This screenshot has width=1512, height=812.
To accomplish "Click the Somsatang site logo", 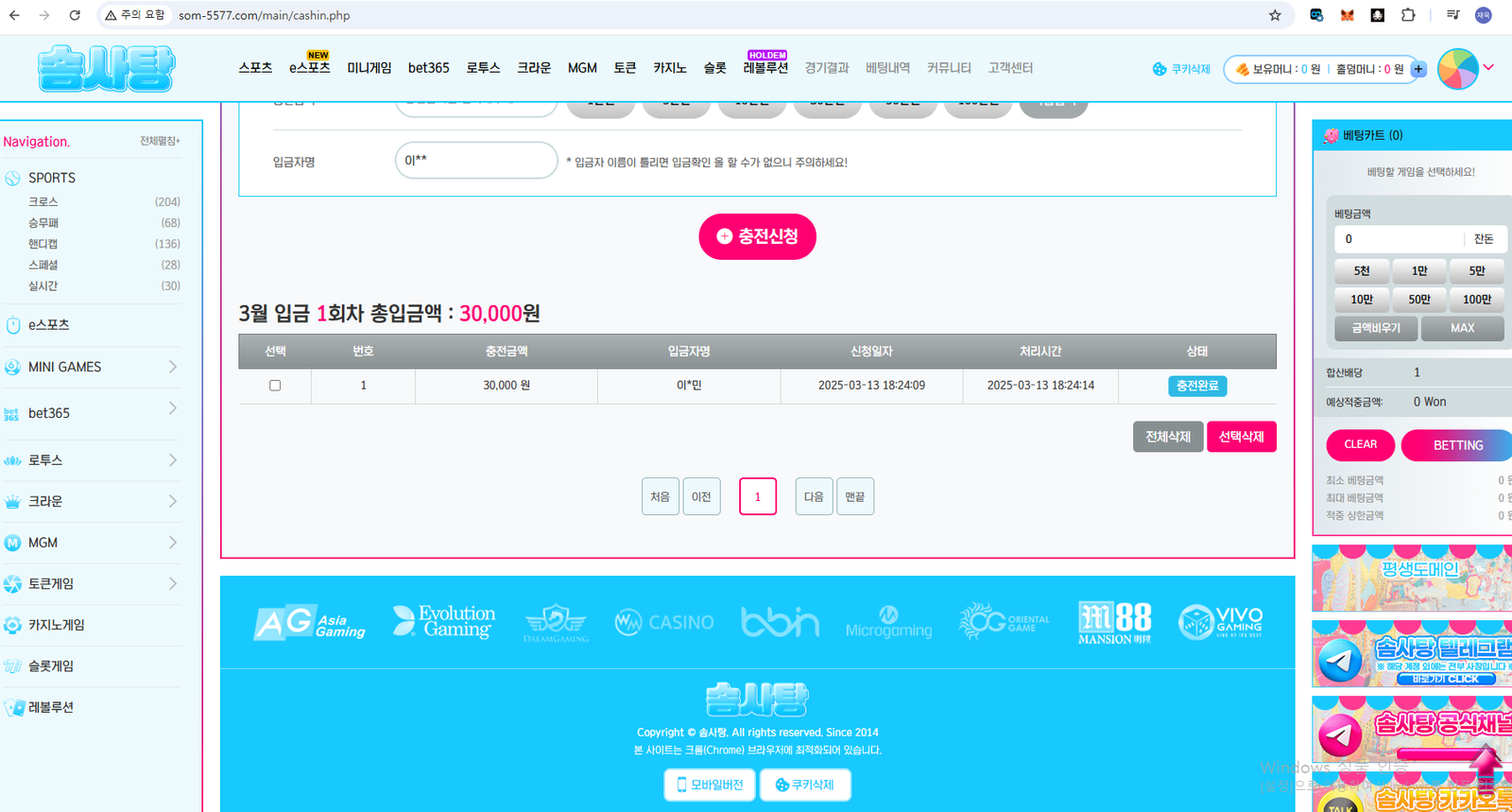I will [x=107, y=69].
